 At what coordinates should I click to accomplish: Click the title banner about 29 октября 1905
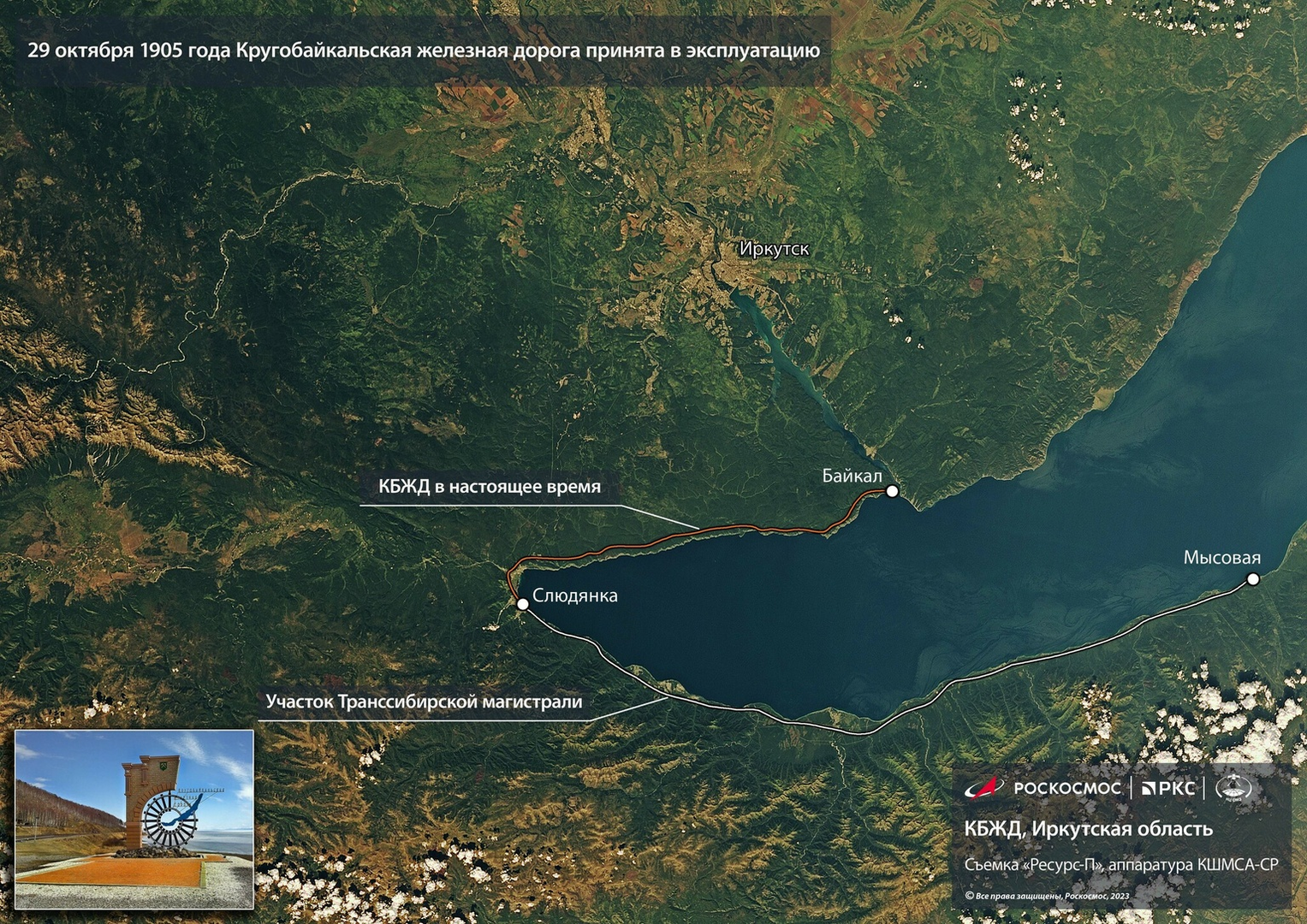pyautogui.click(x=424, y=50)
